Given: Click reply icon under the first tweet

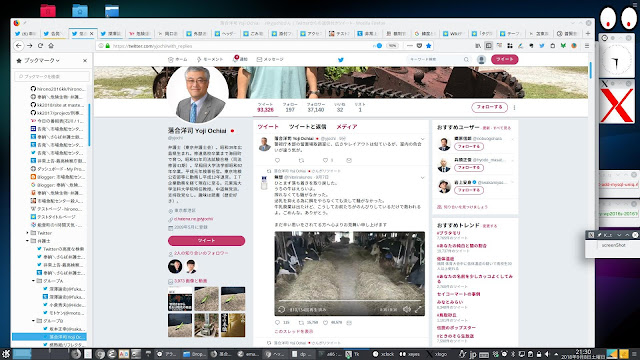Looking at the screenshot, I should click(x=278, y=160).
